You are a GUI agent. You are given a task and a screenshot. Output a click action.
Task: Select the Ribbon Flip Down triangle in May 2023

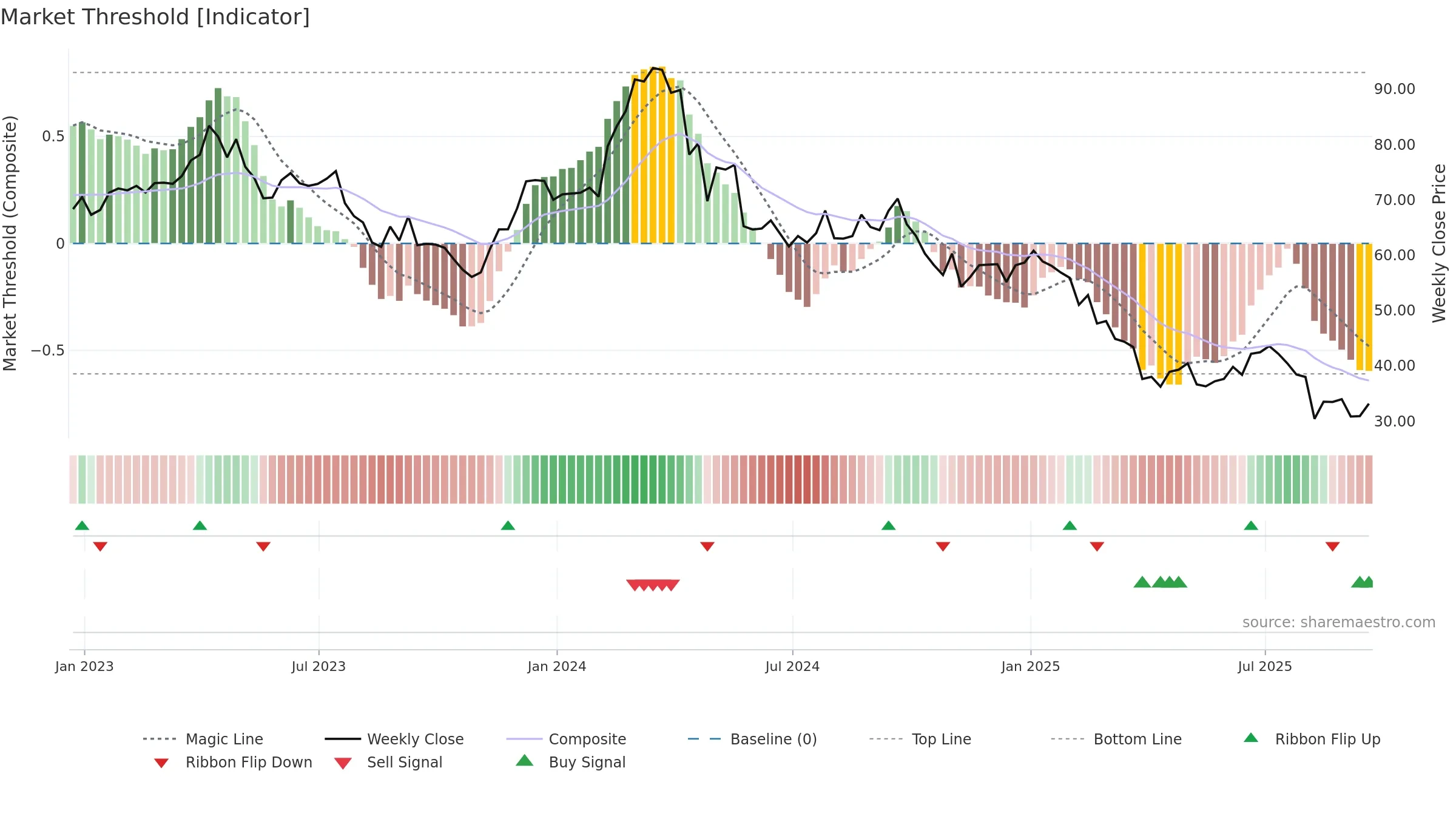[x=263, y=547]
